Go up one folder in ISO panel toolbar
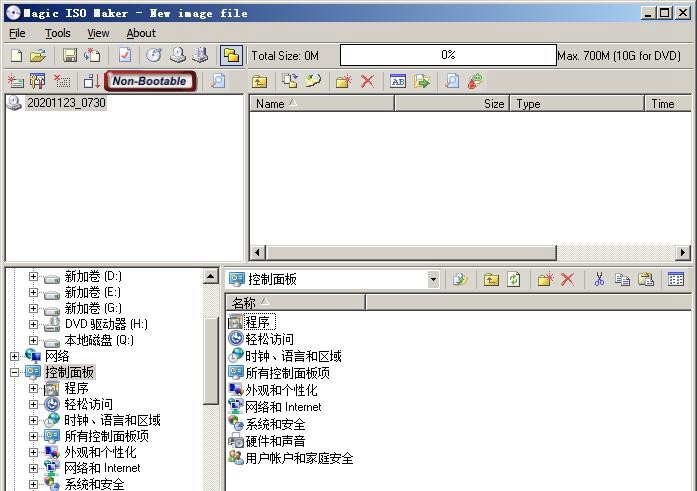This screenshot has width=697, height=491. (260, 81)
